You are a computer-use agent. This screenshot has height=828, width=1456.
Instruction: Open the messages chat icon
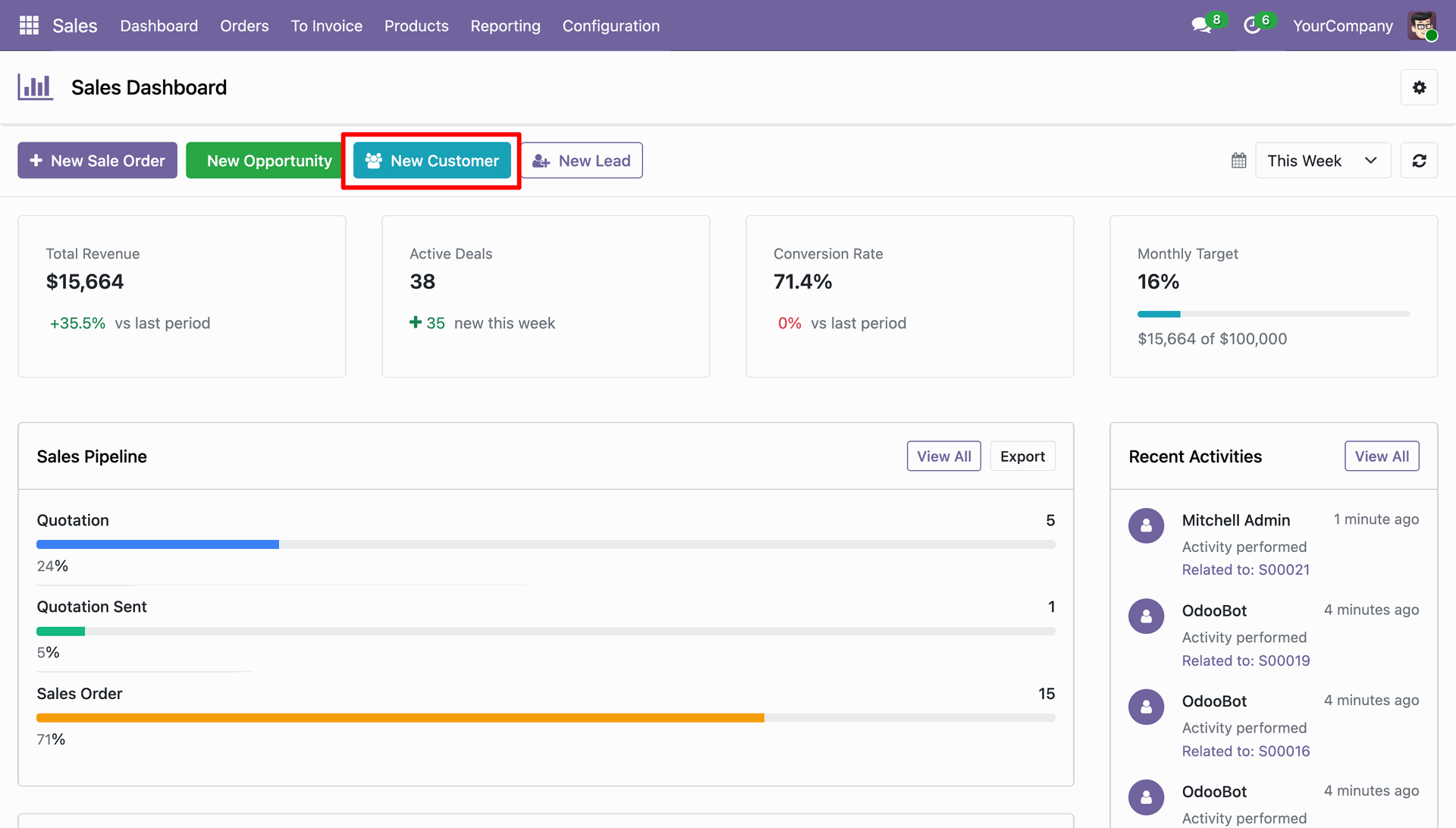click(1200, 26)
